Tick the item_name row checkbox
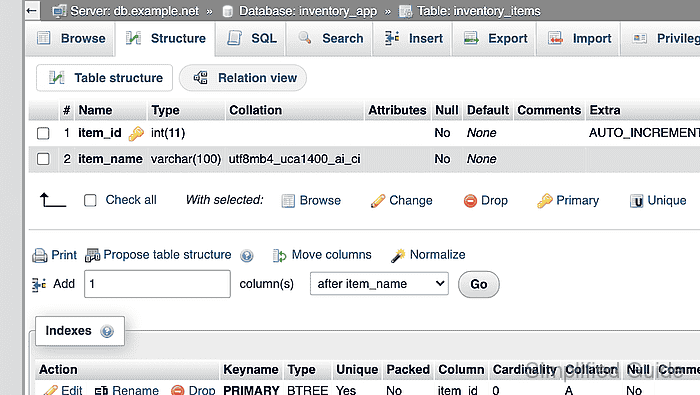This screenshot has width=700, height=395. point(43,159)
